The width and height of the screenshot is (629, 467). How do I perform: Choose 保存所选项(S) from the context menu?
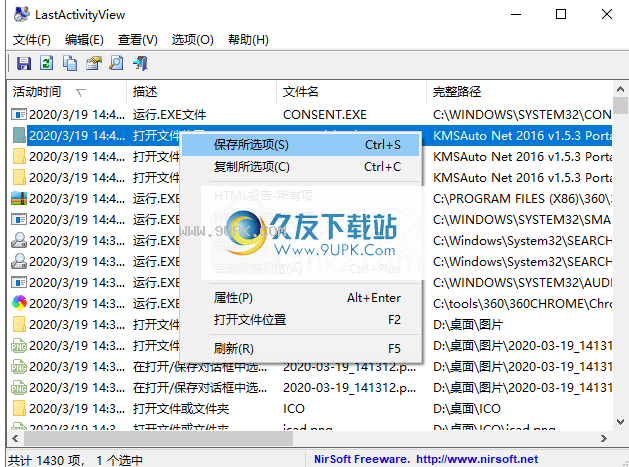coord(300,145)
